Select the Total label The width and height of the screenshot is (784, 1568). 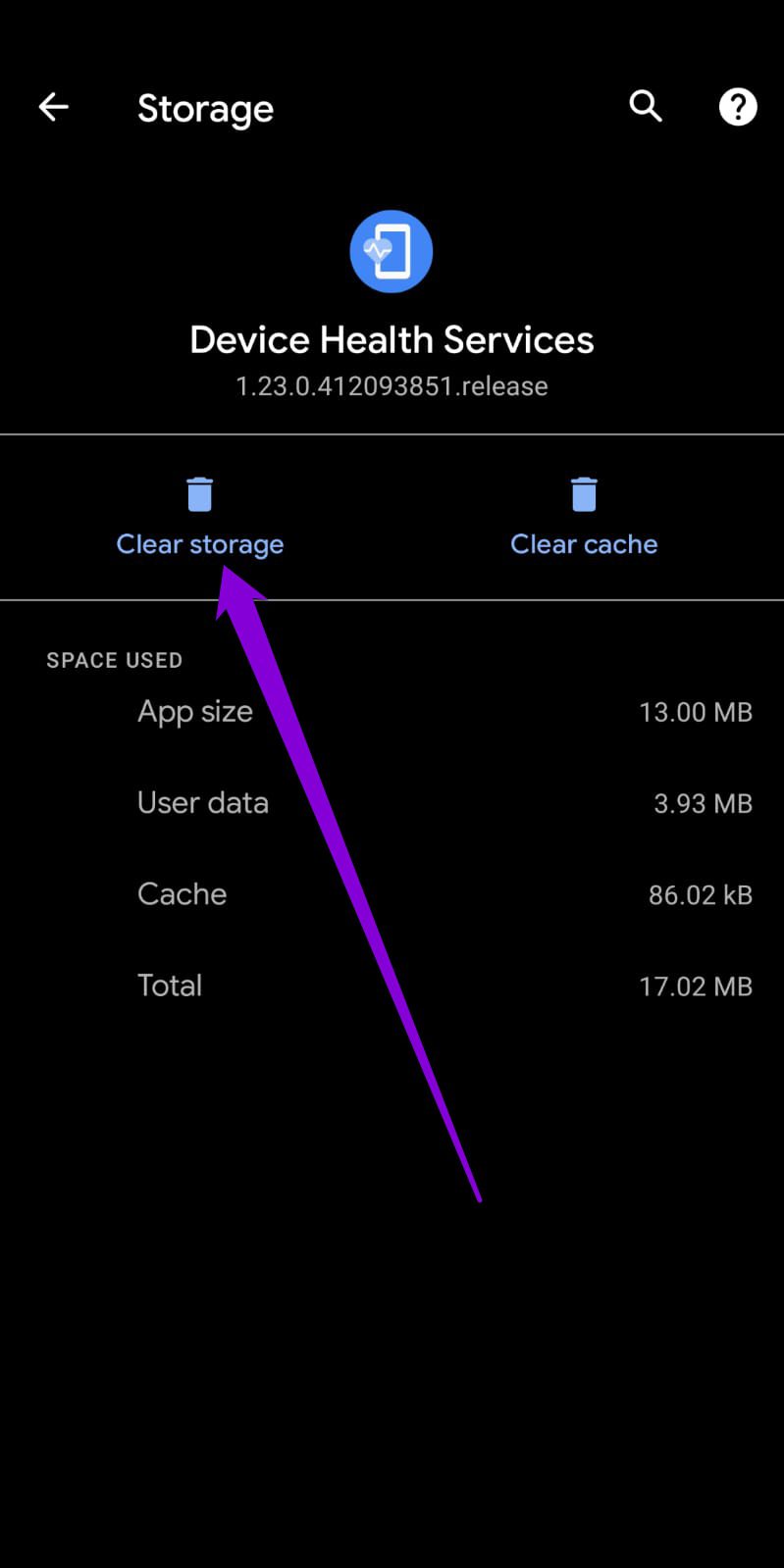coord(170,986)
